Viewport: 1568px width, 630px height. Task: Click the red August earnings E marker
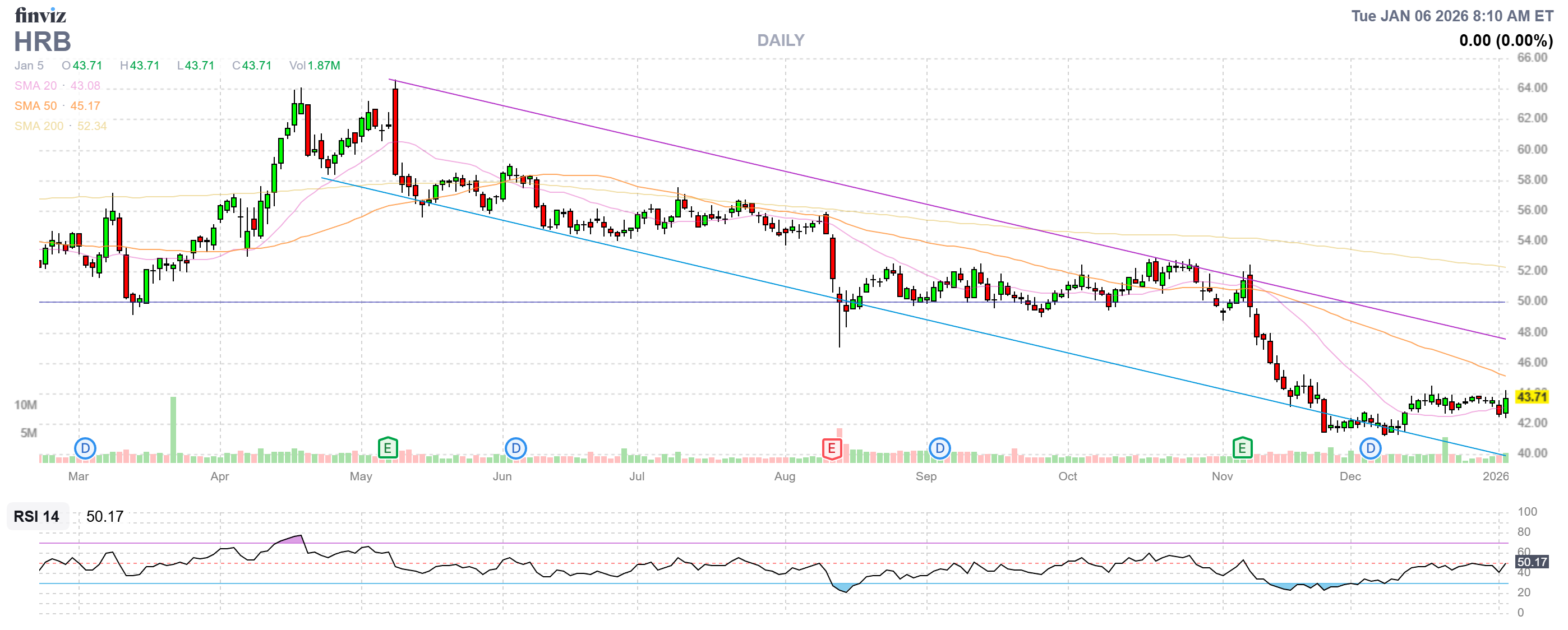[x=832, y=450]
